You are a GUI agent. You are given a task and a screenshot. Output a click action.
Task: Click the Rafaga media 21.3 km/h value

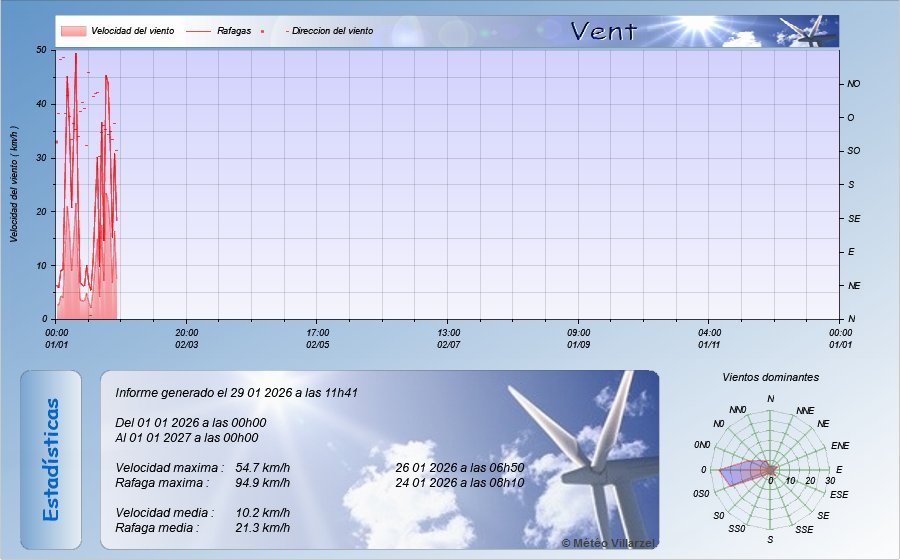point(263,527)
